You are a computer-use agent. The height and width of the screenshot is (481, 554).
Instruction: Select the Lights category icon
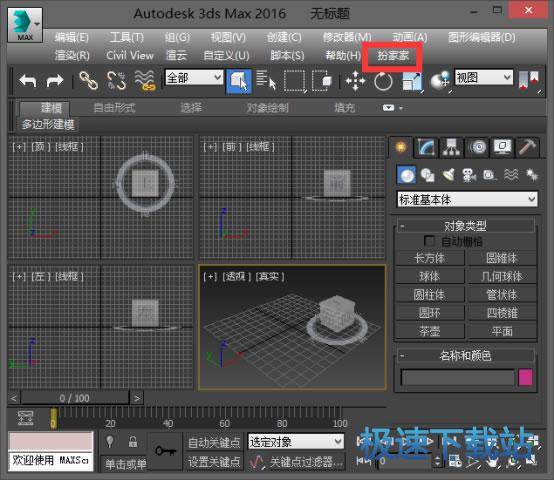pyautogui.click(x=449, y=175)
